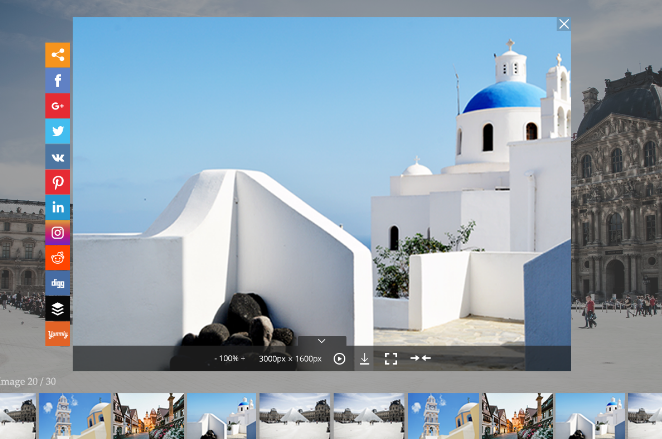Viewport: 662px width, 439px height.
Task: Share the image on Instagram
Action: (57, 233)
